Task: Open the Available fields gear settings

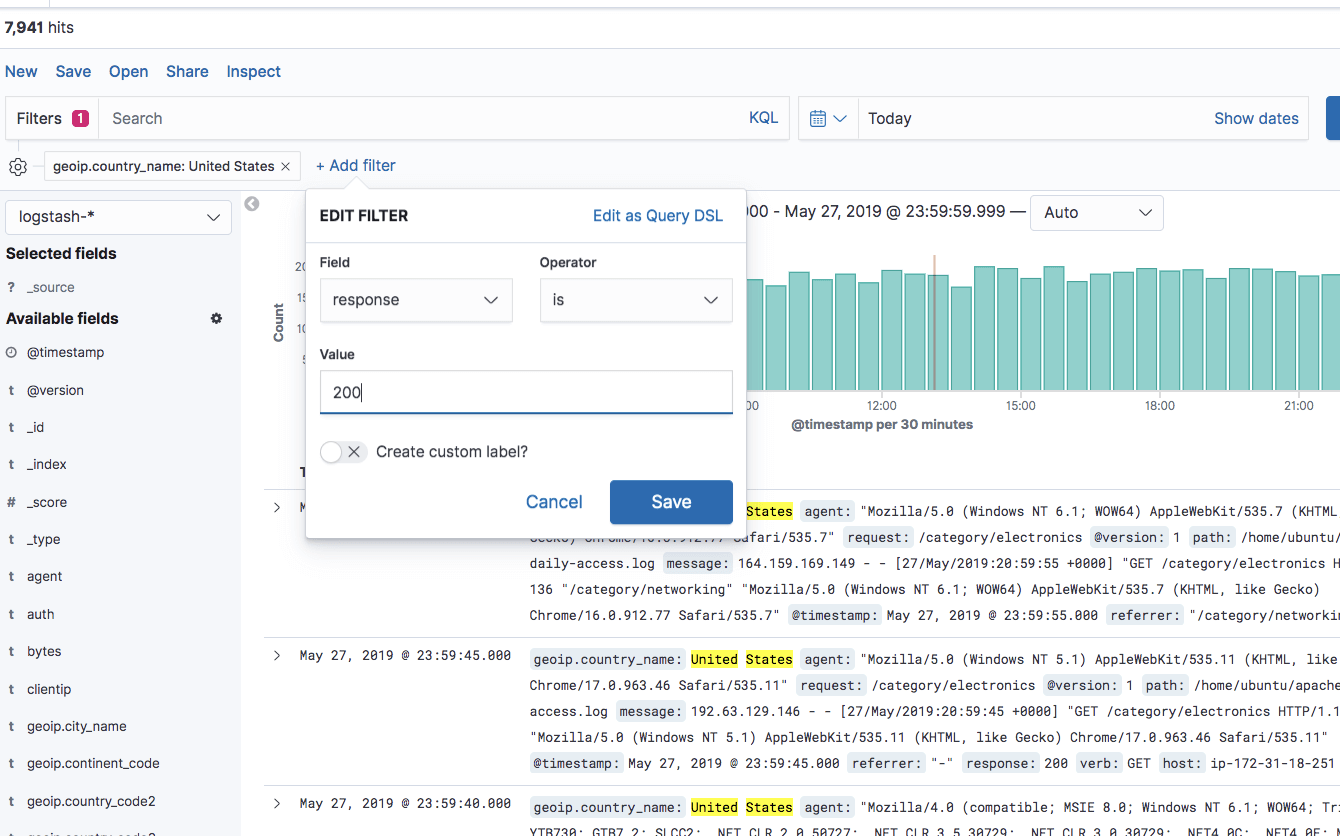Action: coord(216,319)
